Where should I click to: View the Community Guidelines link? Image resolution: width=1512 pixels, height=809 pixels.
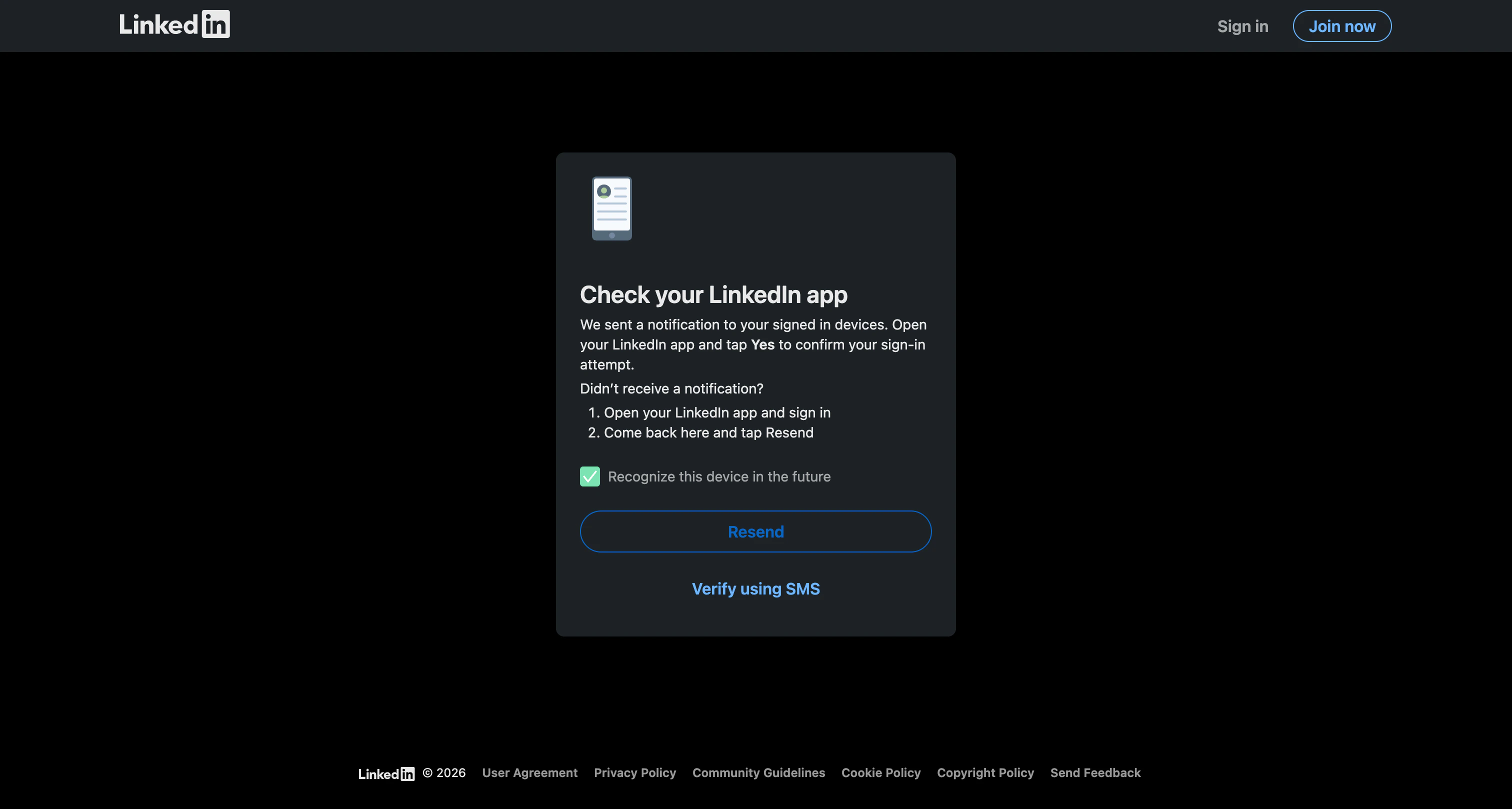click(x=758, y=772)
